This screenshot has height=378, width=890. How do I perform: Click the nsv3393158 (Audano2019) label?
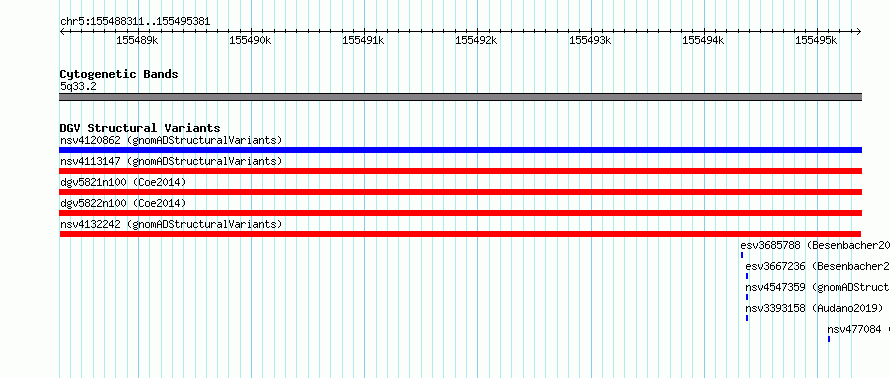(815, 309)
